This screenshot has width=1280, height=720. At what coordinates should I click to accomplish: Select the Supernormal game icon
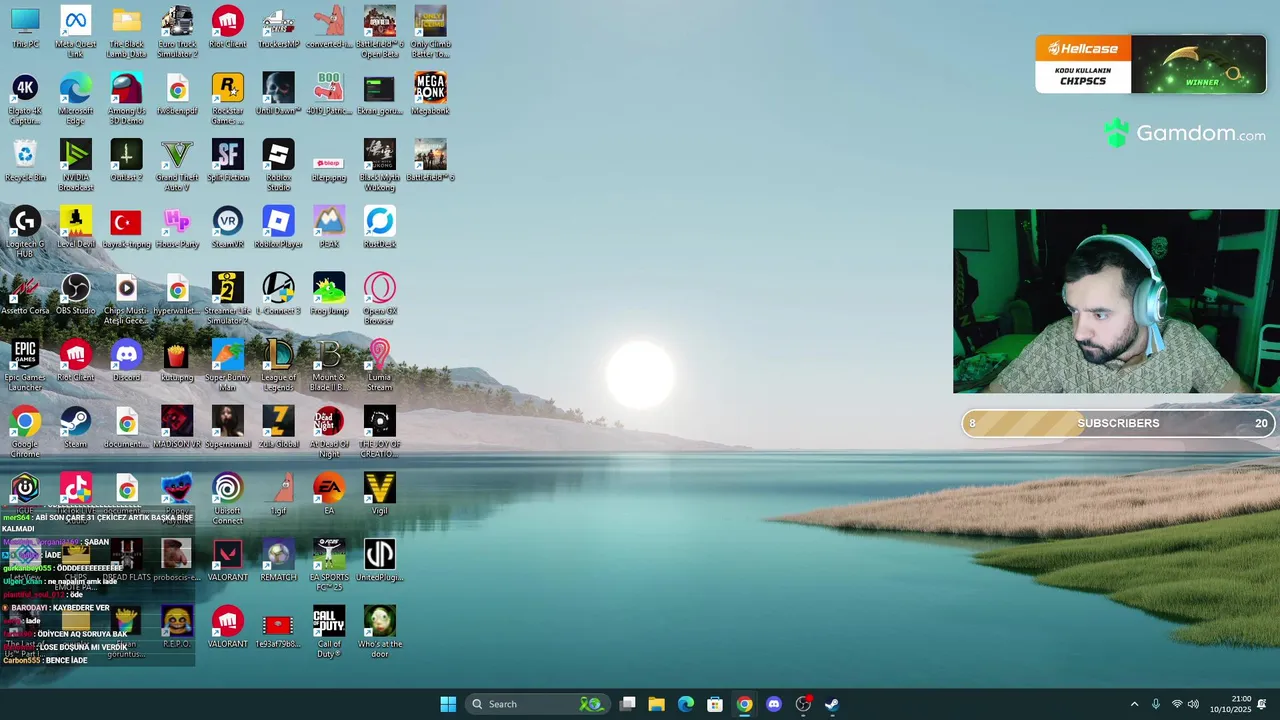[x=228, y=427]
